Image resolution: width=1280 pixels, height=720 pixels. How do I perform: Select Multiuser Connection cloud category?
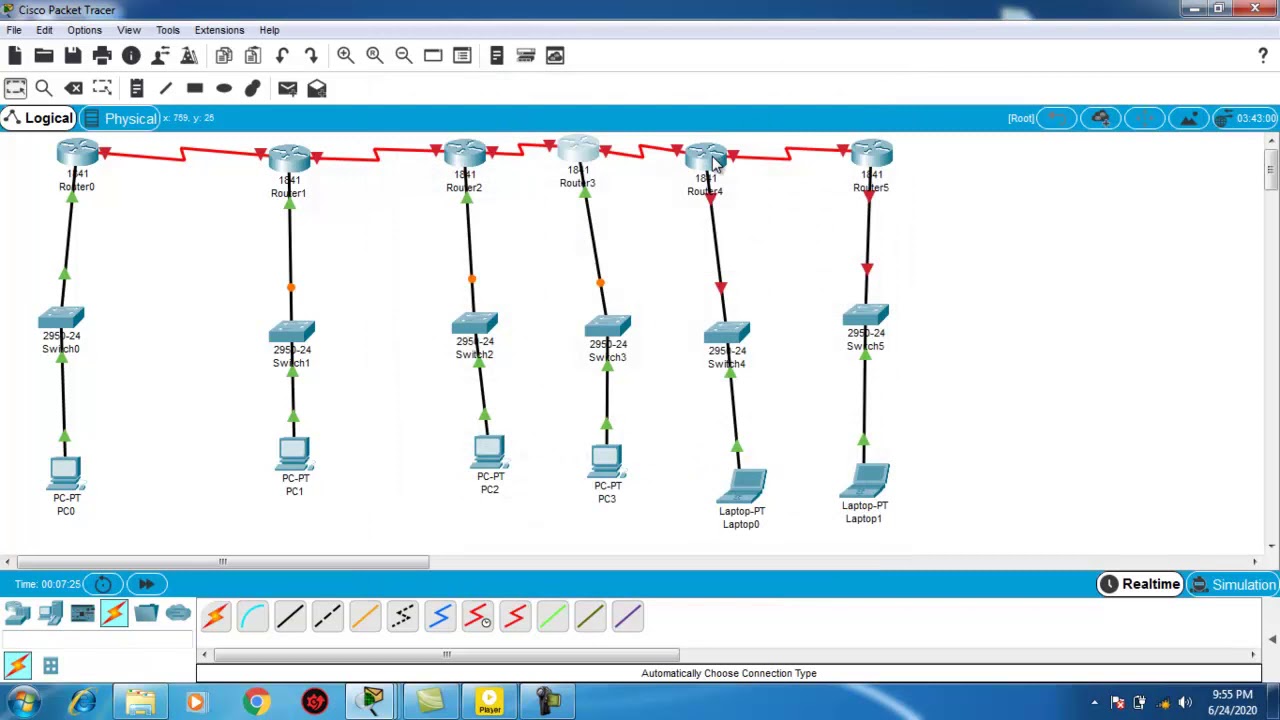pyautogui.click(x=178, y=614)
